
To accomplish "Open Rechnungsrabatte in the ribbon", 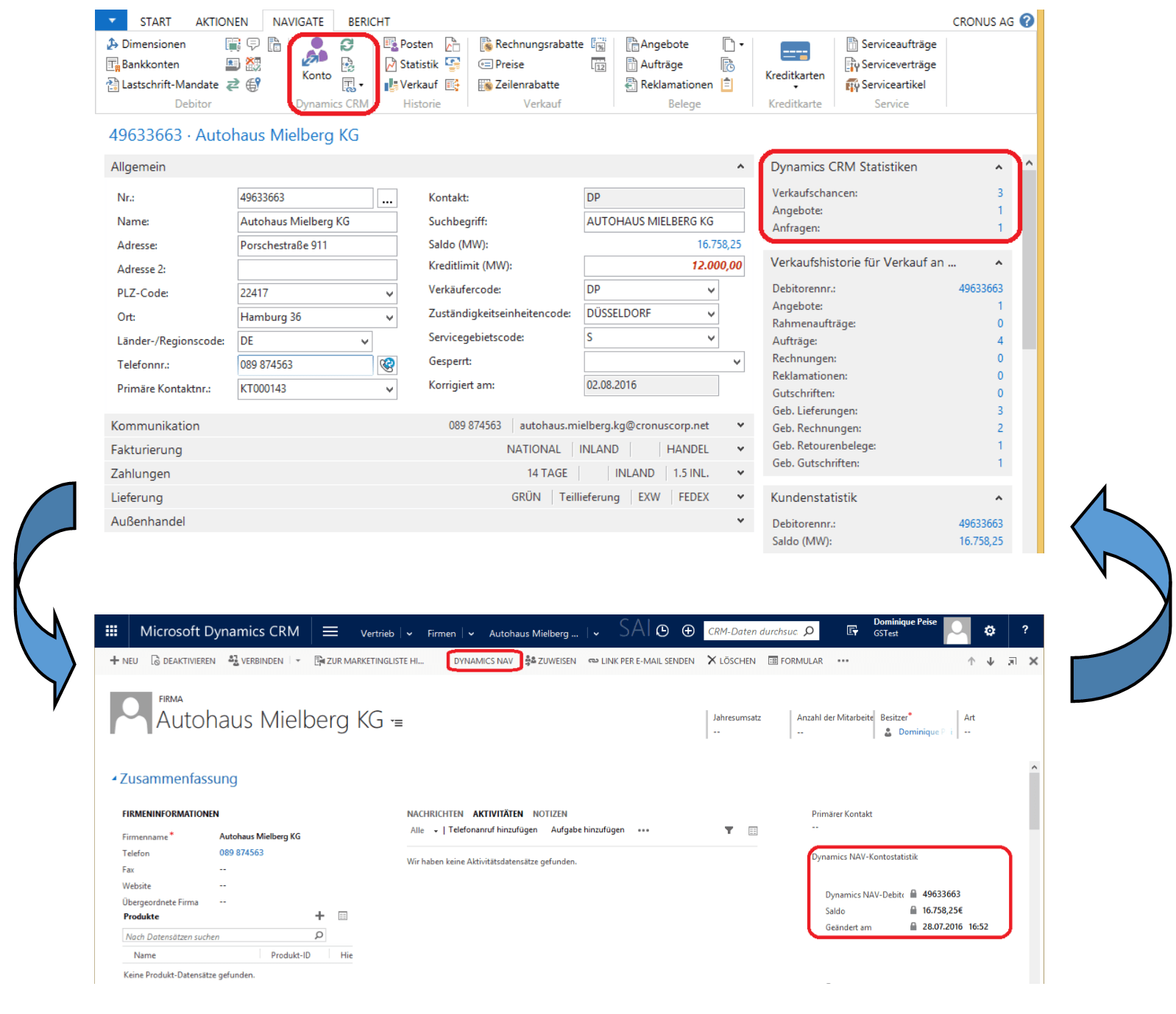I will (x=531, y=44).
